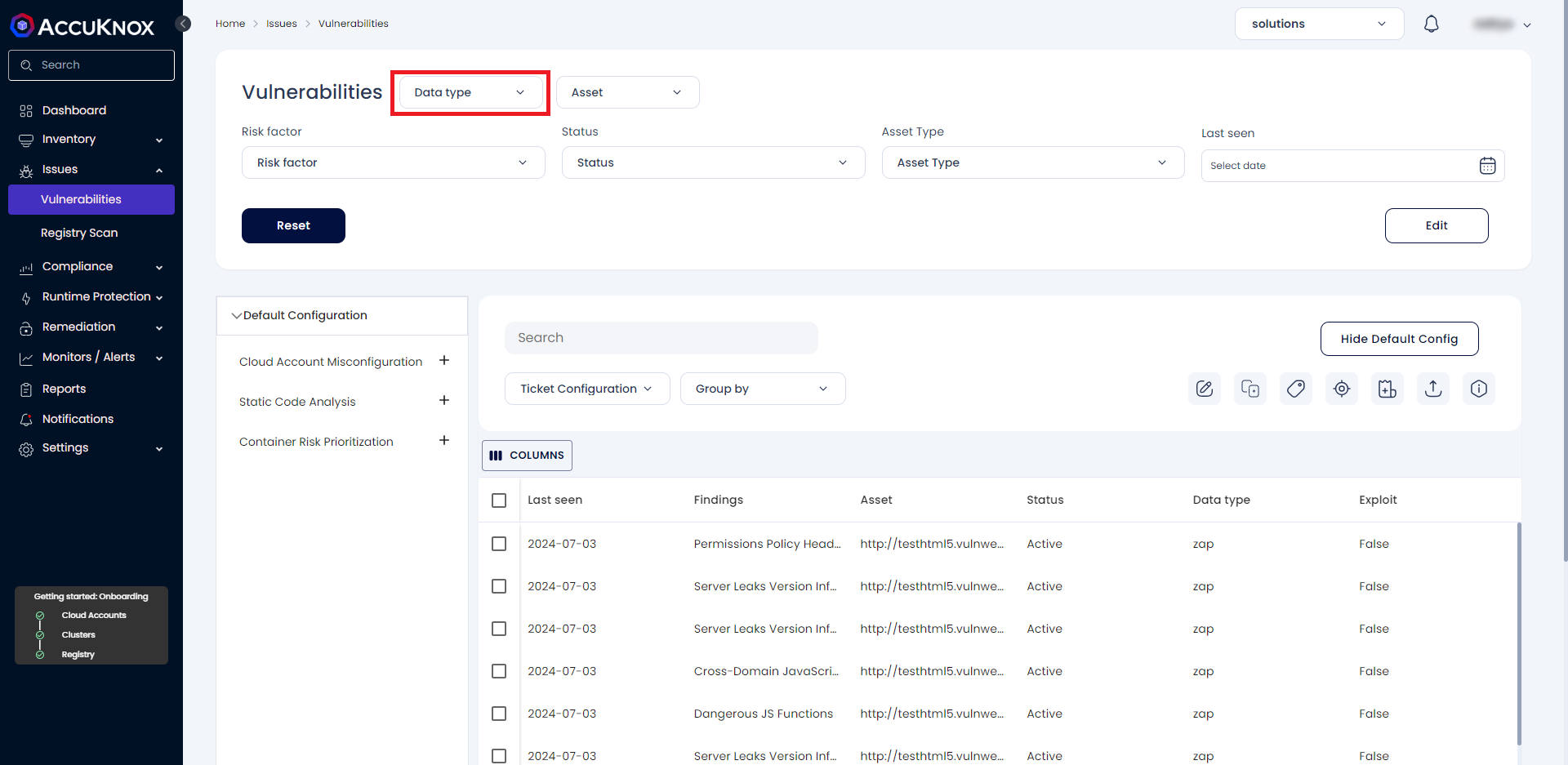Image resolution: width=1568 pixels, height=765 pixels.
Task: Open the notification bell icon
Action: coord(1432,24)
